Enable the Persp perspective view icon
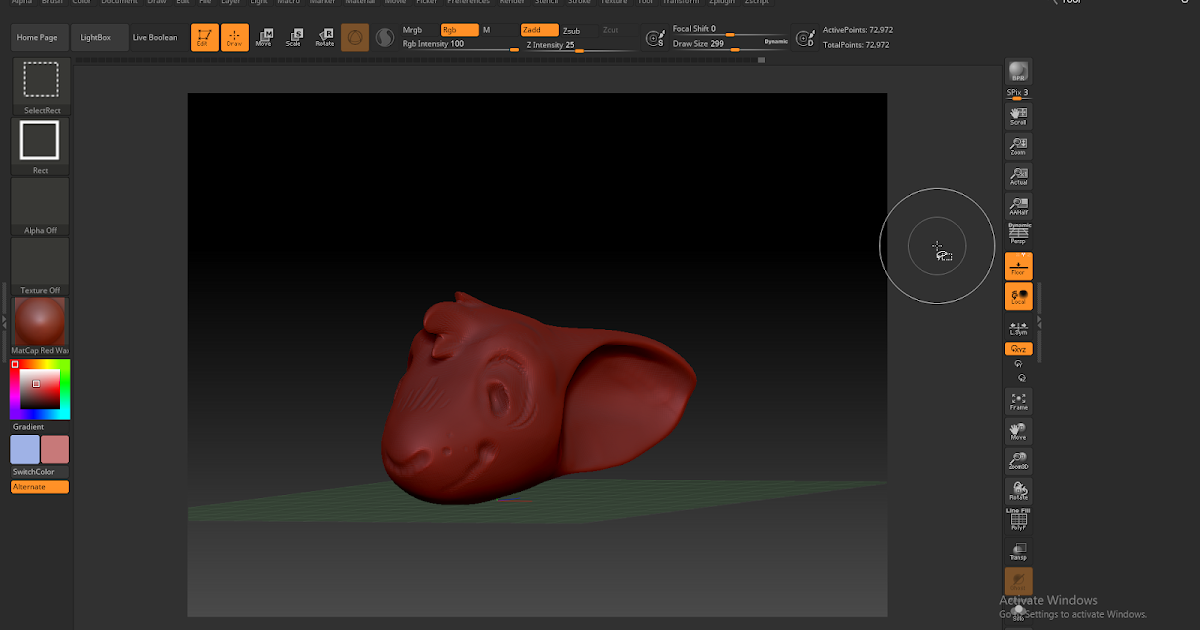The image size is (1200, 630). [1018, 233]
